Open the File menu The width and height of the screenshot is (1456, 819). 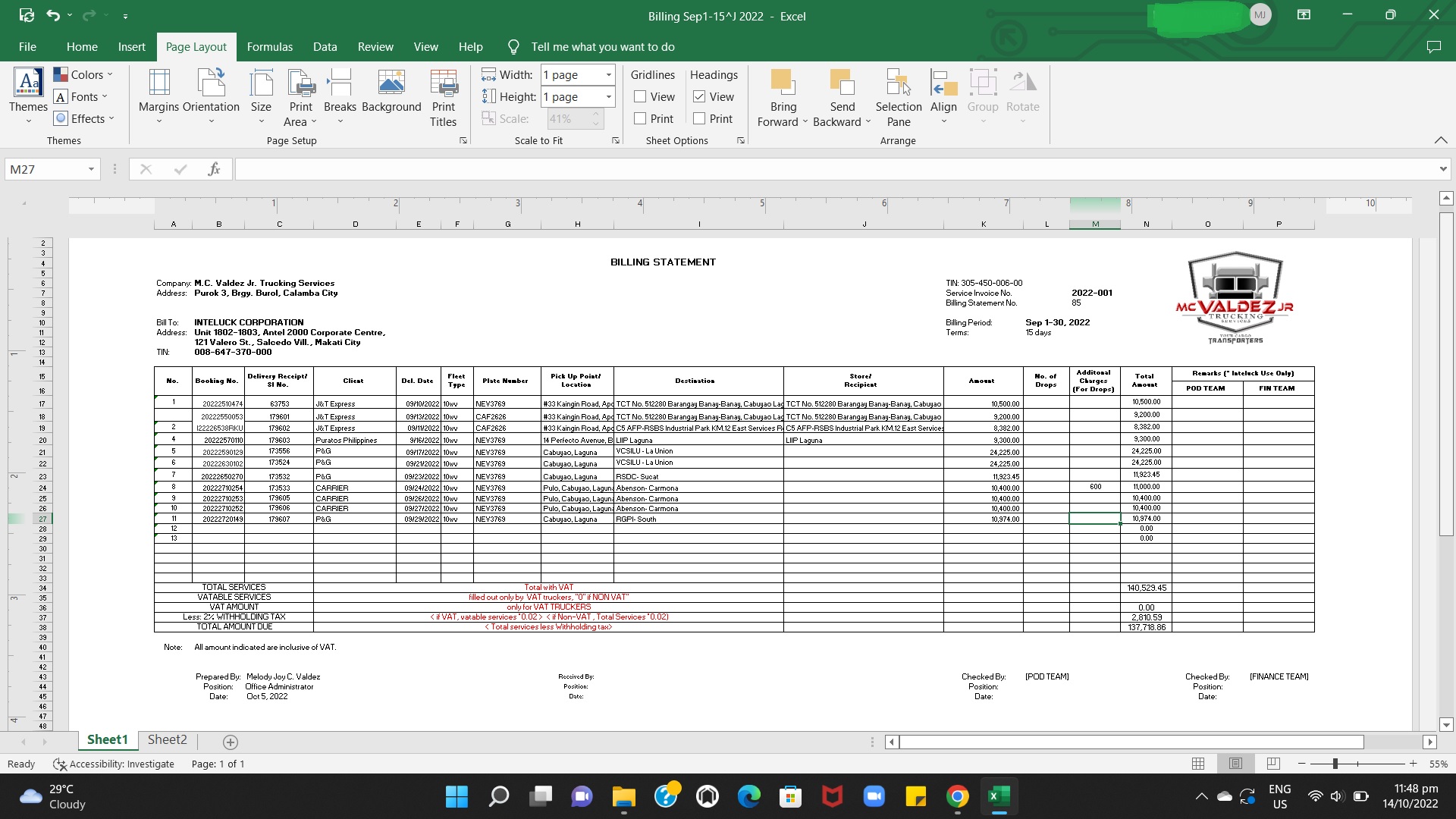[27, 46]
